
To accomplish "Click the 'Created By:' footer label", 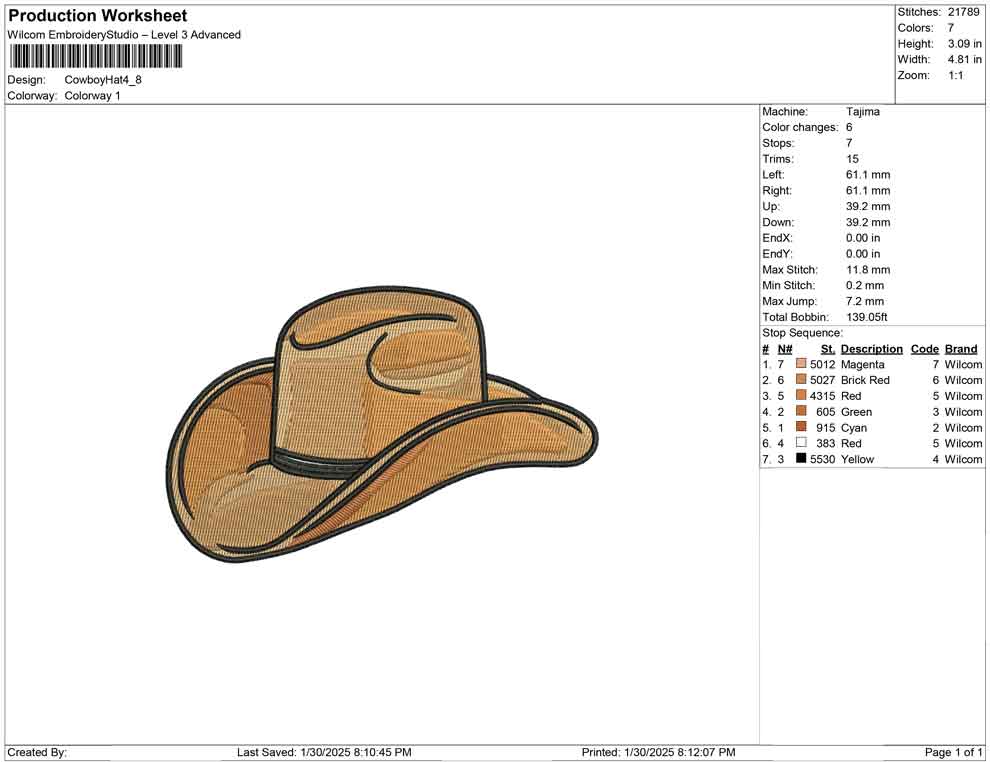I will pos(37,752).
